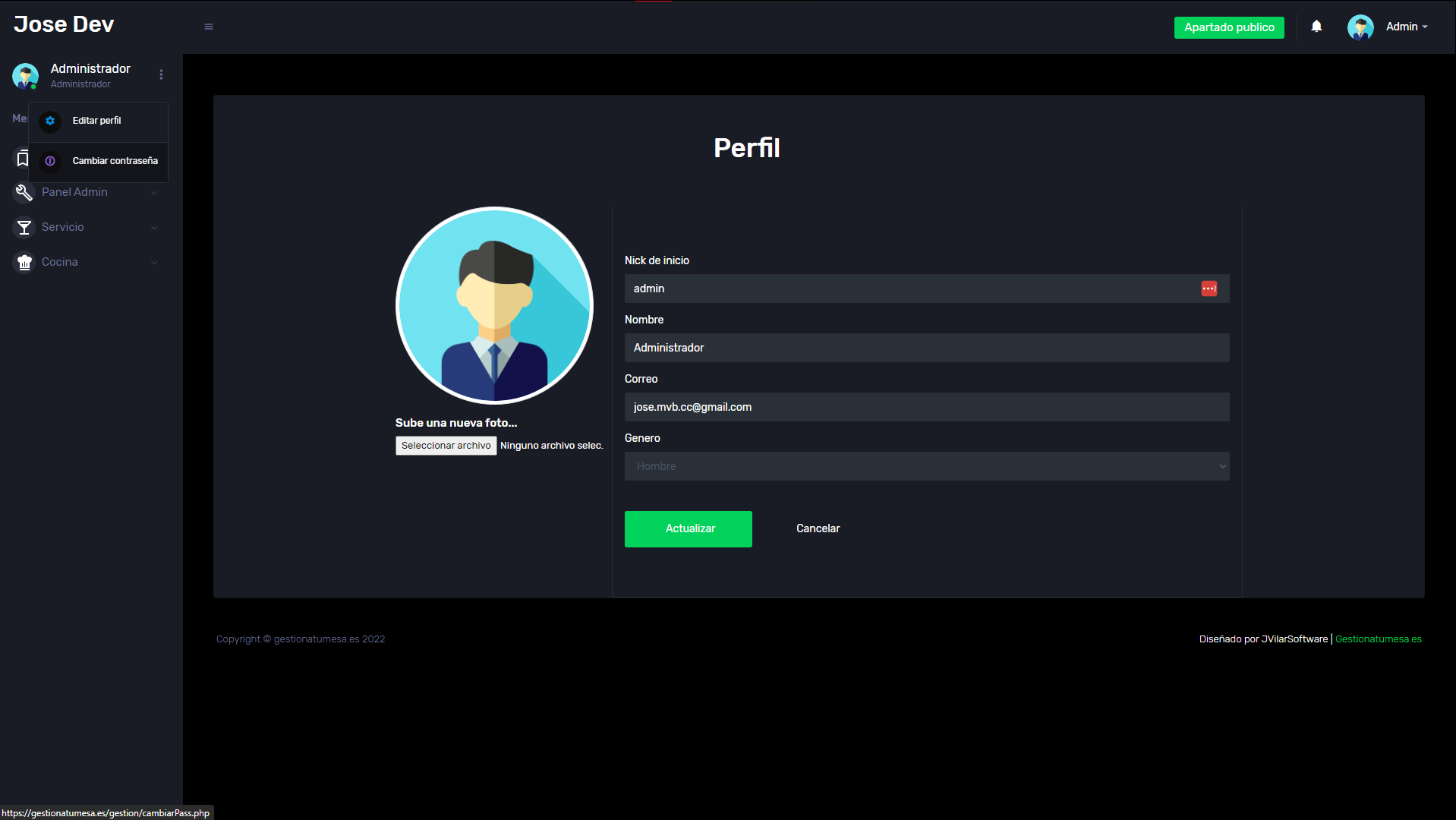This screenshot has height=820, width=1456.
Task: Click the Apartado publico button
Action: pyautogui.click(x=1228, y=27)
